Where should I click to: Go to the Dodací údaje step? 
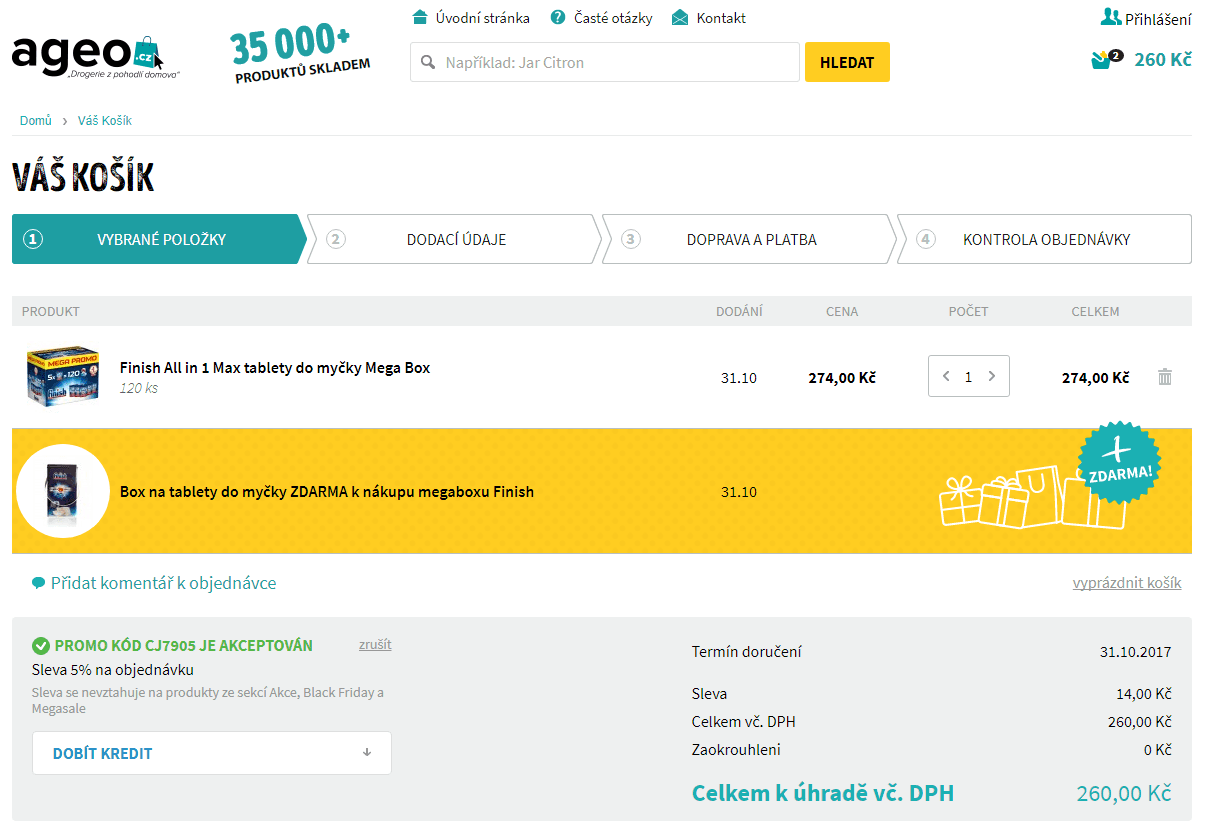pyautogui.click(x=455, y=239)
